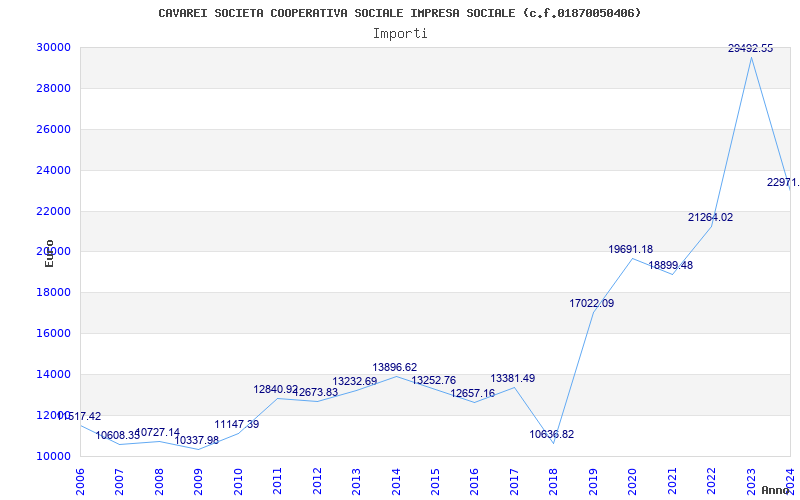Select the 2017 x-axis year label

[514, 482]
